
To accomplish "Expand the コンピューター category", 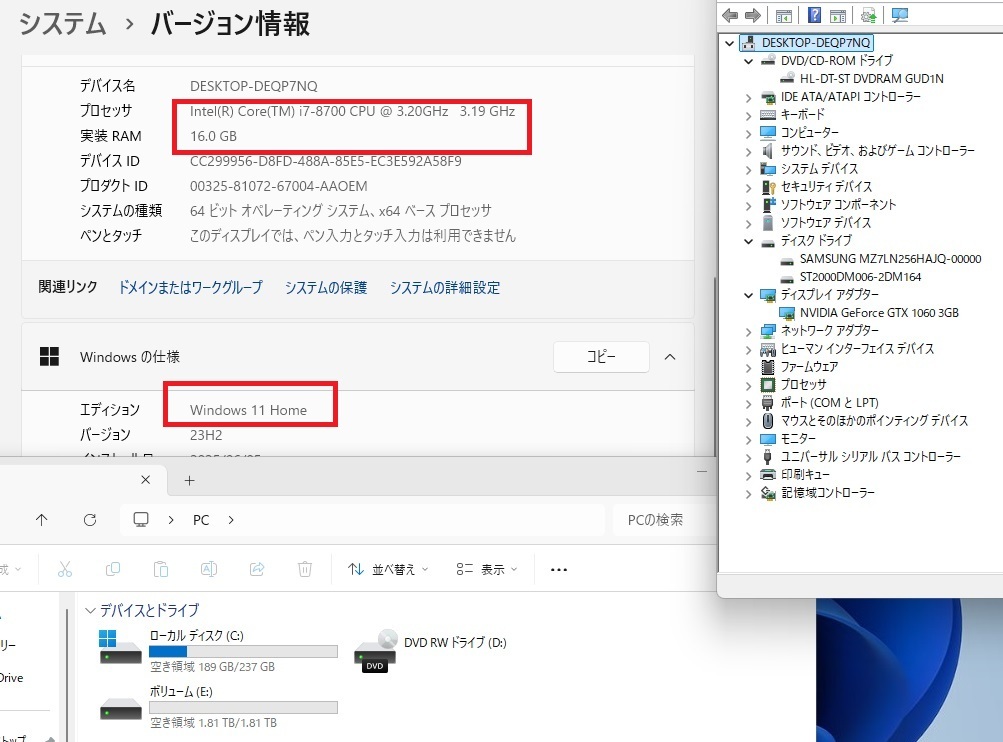I will tap(748, 134).
